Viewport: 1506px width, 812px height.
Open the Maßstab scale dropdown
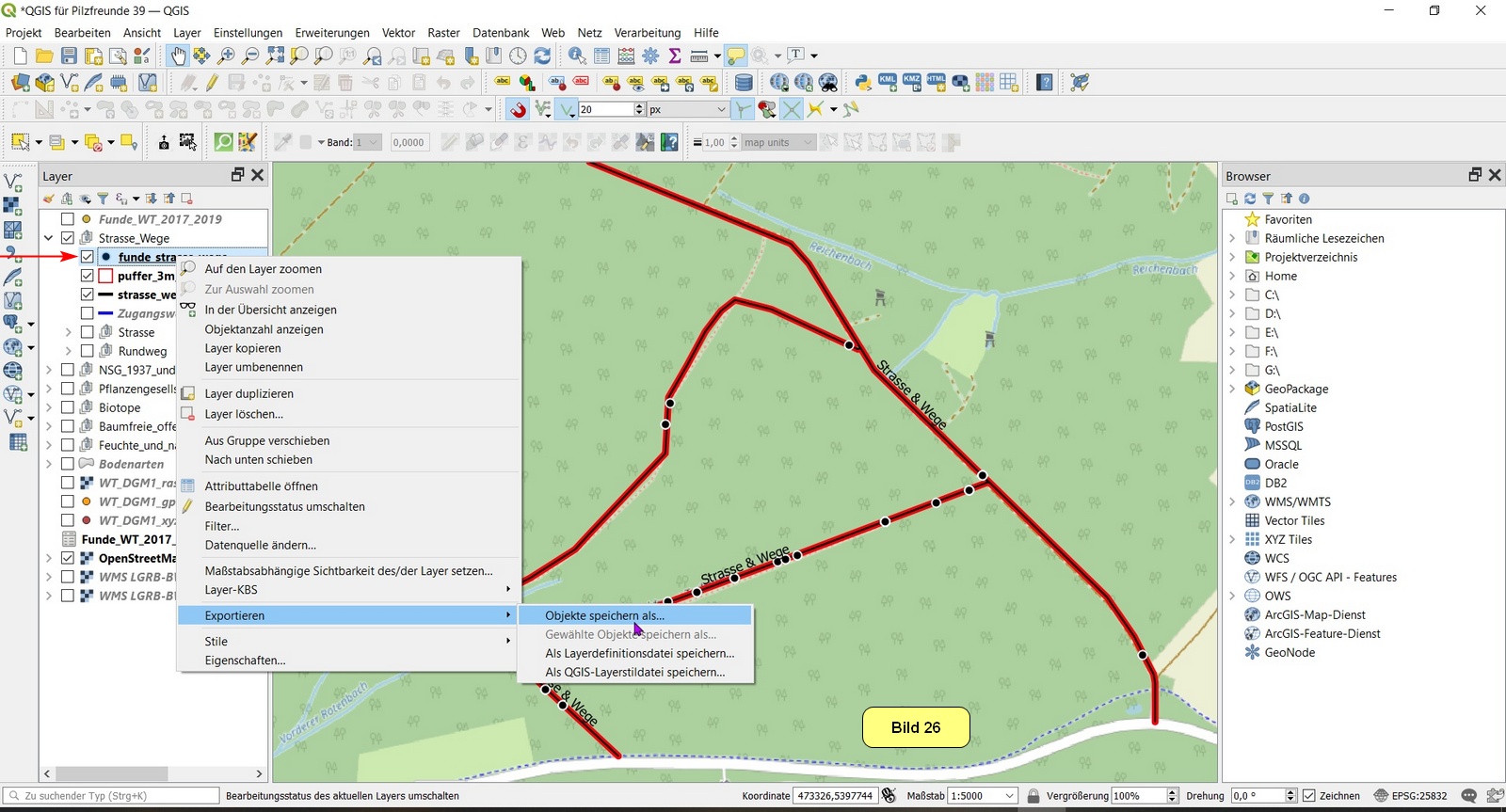pos(1010,796)
